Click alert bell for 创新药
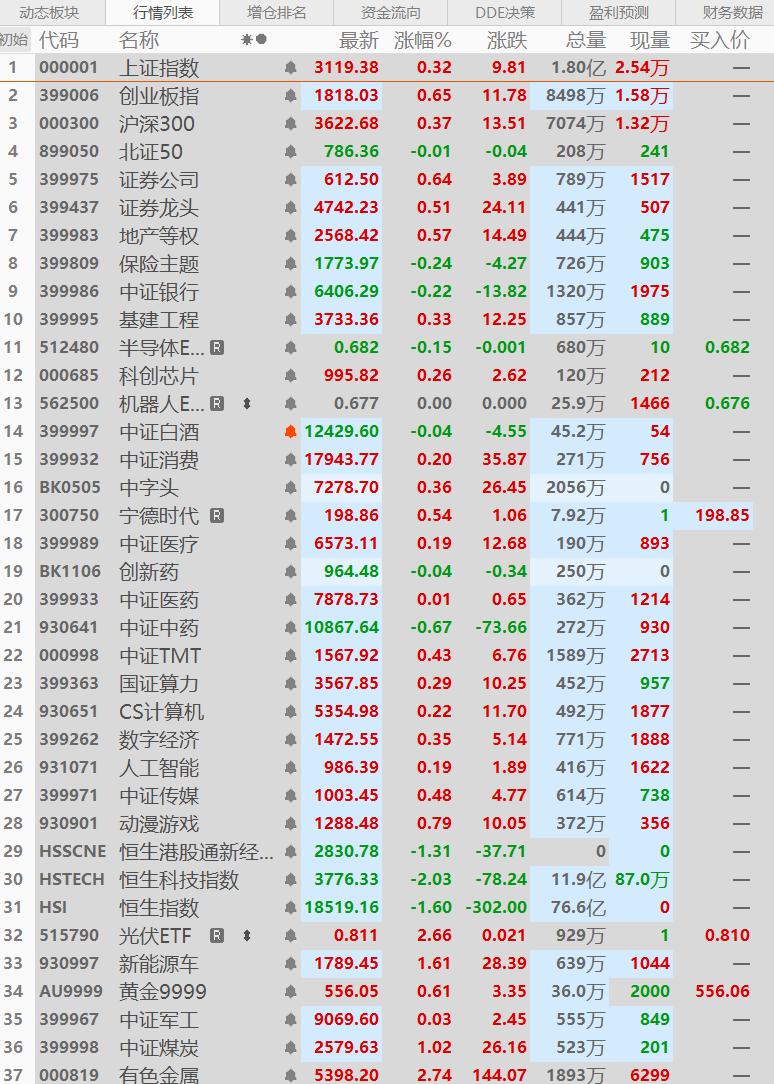Screen dimensions: 774x1084 point(290,572)
